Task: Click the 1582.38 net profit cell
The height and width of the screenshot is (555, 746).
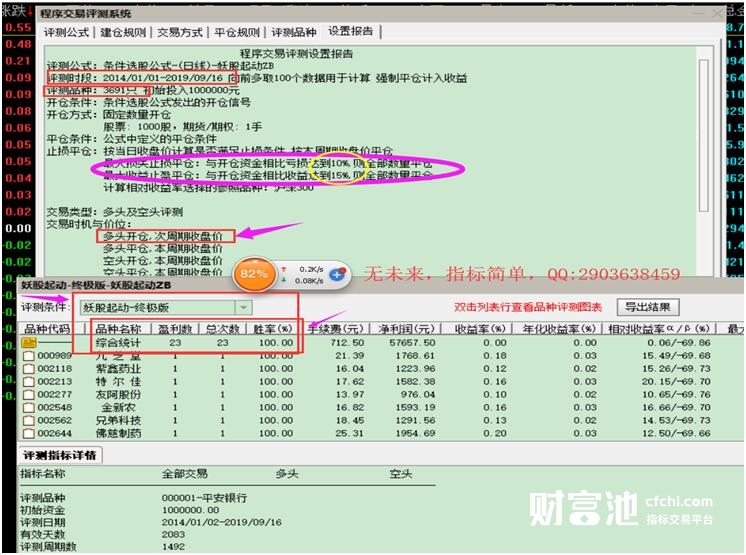Action: click(415, 381)
